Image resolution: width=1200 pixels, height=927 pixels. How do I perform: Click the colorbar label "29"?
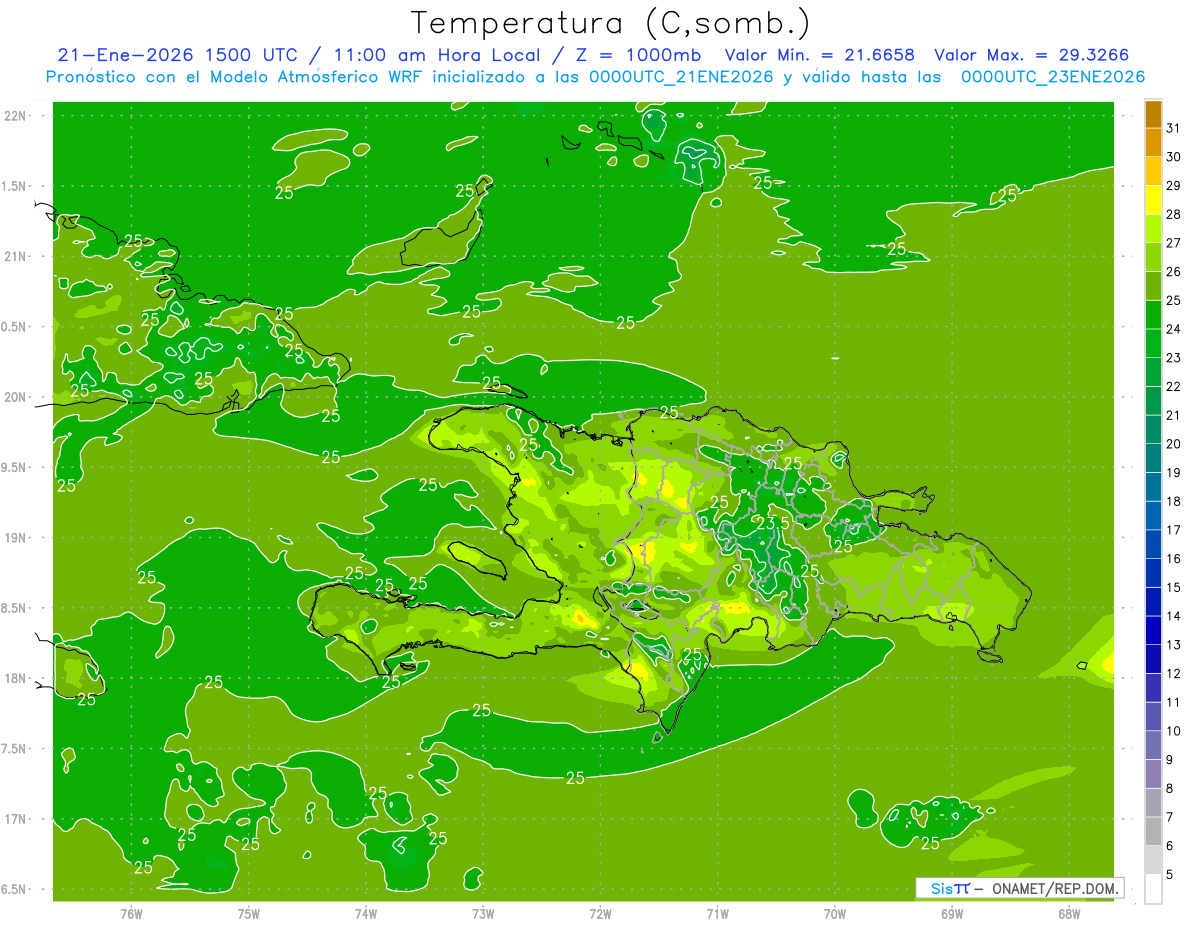[x=1173, y=186]
